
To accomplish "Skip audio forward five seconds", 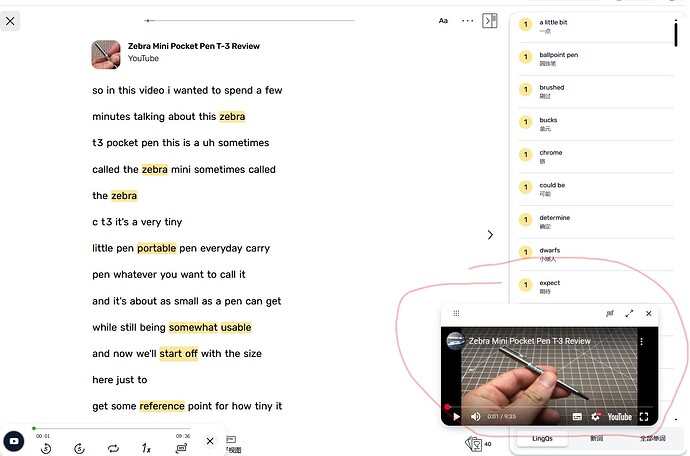I will [x=79, y=449].
